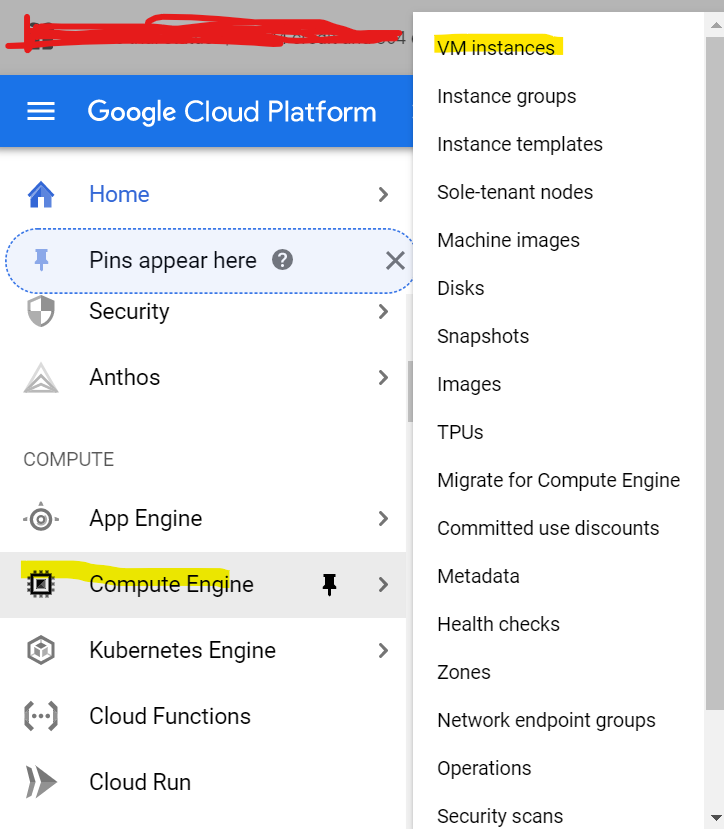Open Sole-tenant nodes in the submenu
The width and height of the screenshot is (724, 829).
pos(515,192)
